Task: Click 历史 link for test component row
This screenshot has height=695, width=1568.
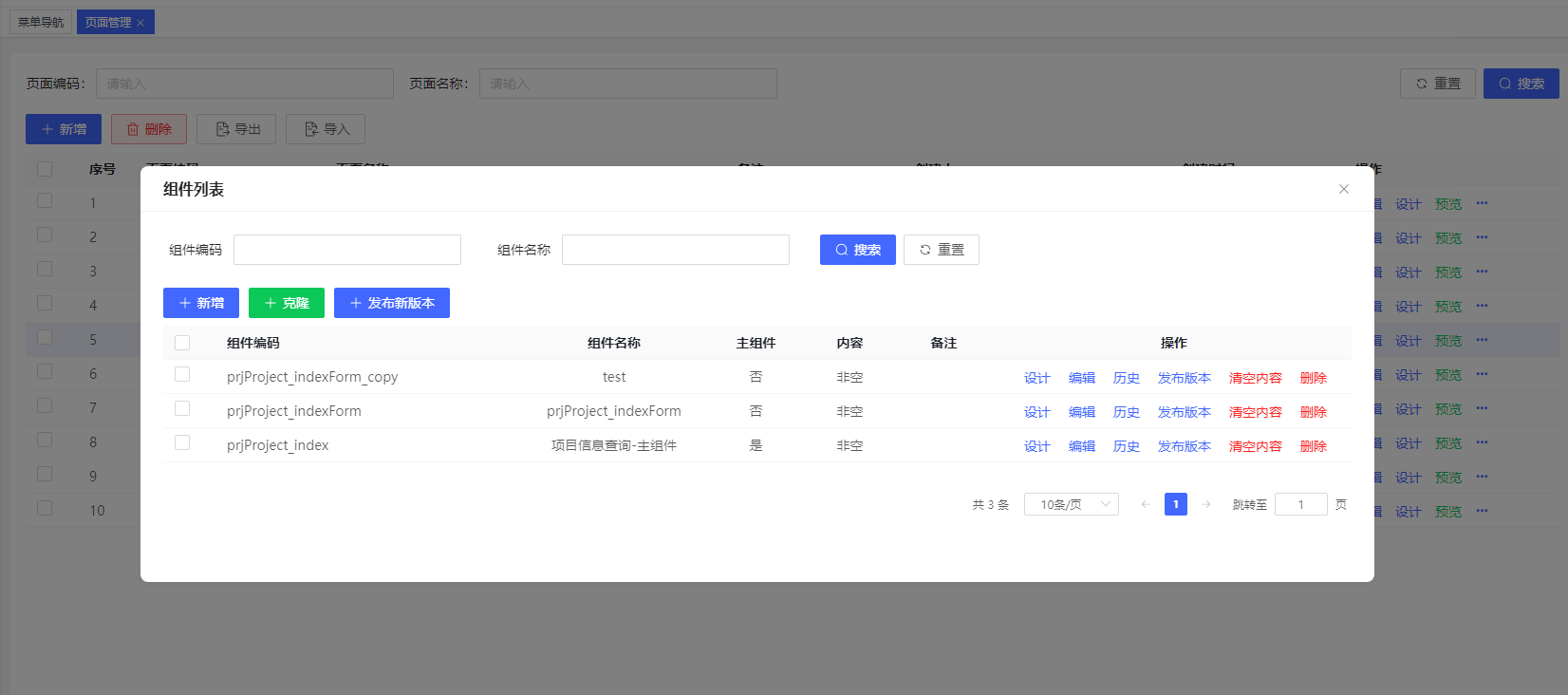Action: point(1127,378)
